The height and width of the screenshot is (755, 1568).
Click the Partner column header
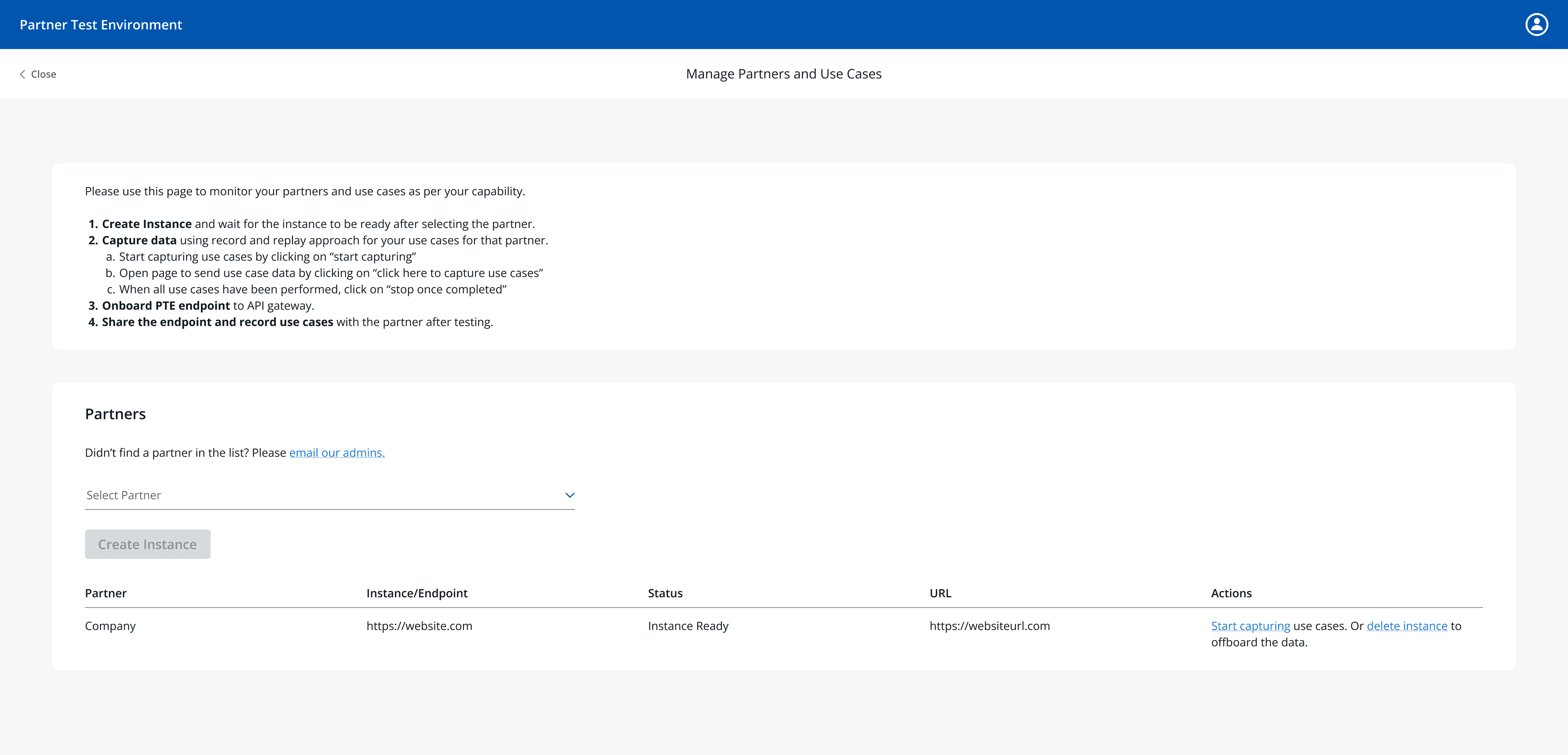pos(106,593)
